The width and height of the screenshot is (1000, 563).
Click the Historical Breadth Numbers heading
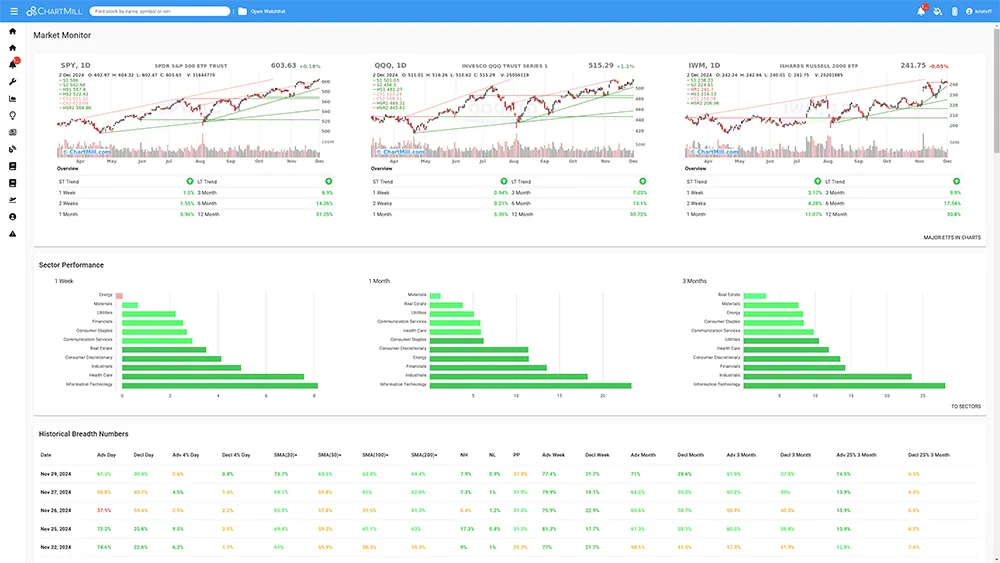pos(84,434)
